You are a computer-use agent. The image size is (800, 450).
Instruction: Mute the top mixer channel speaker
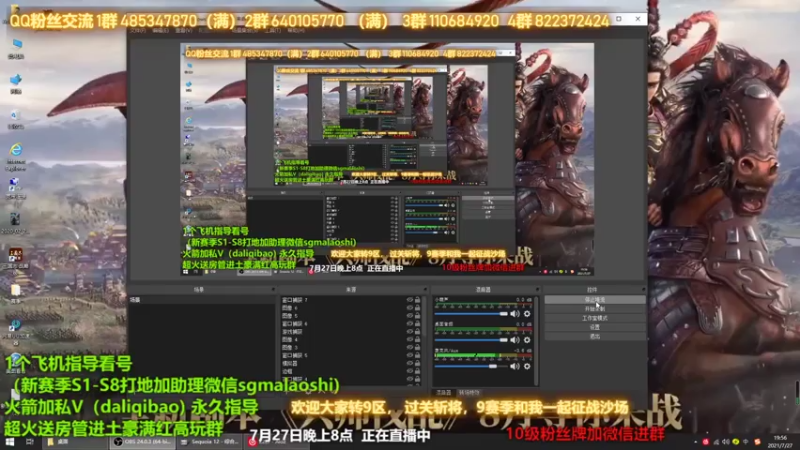[515, 314]
